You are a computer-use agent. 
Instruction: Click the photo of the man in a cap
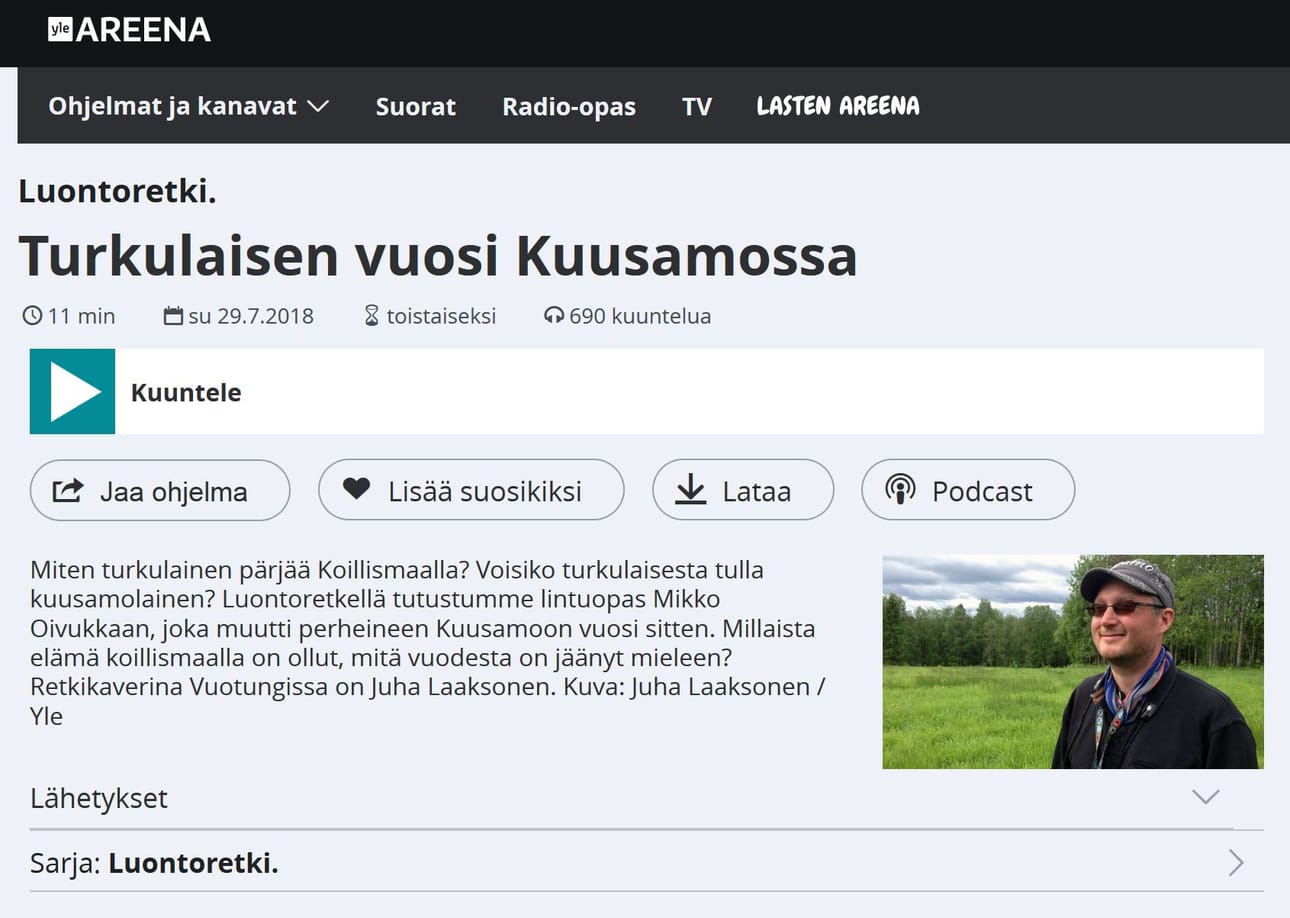coord(1073,662)
